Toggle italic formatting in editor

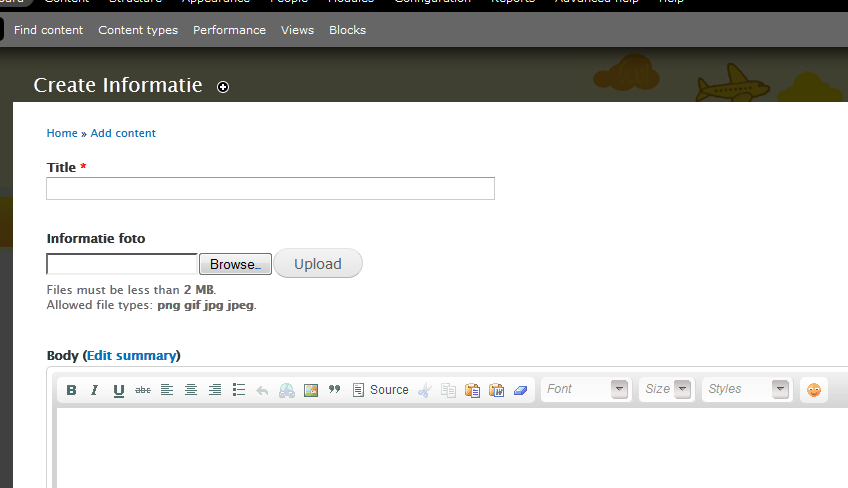pyautogui.click(x=95, y=390)
